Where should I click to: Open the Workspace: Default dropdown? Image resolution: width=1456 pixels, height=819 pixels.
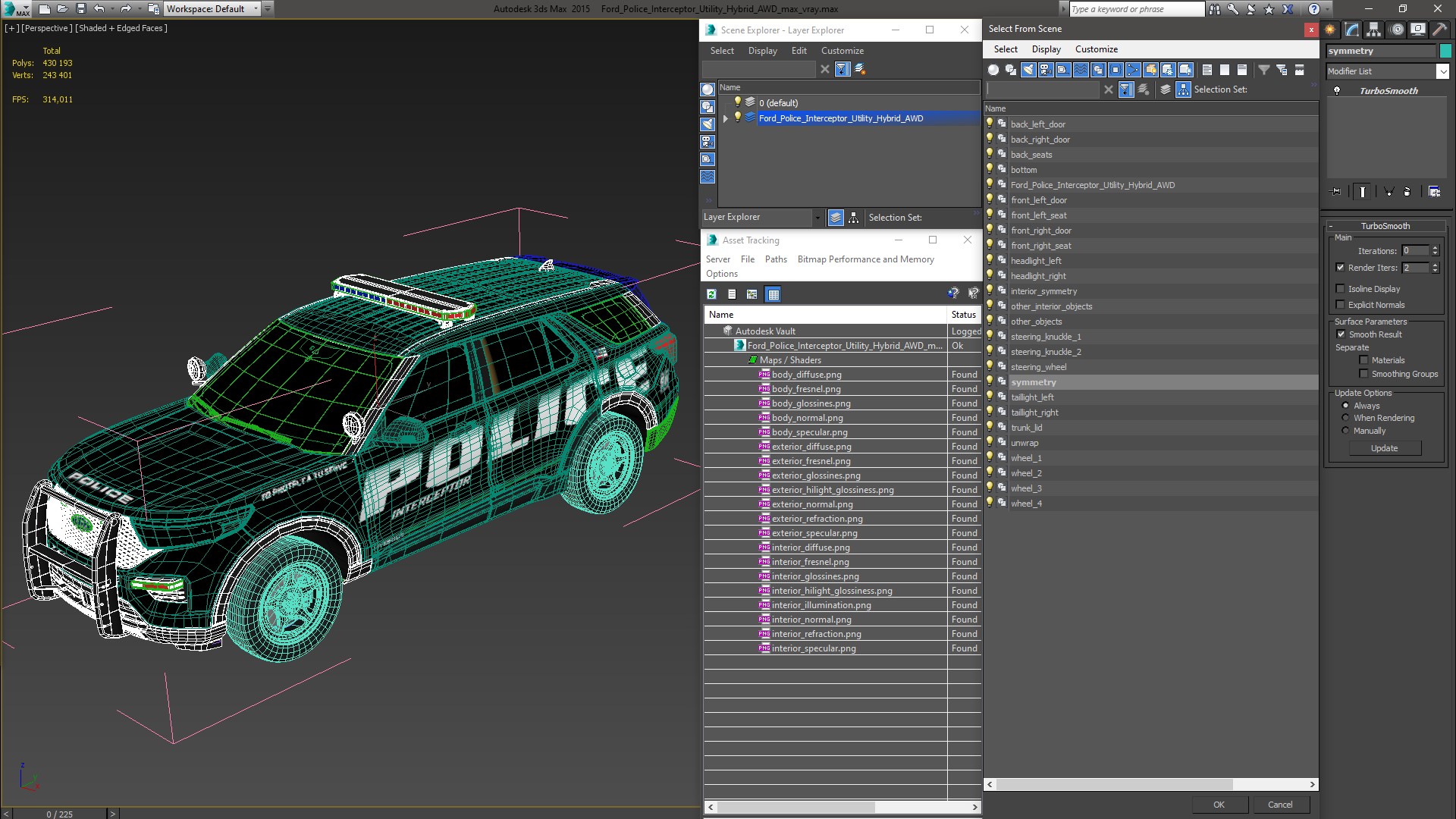pos(256,9)
